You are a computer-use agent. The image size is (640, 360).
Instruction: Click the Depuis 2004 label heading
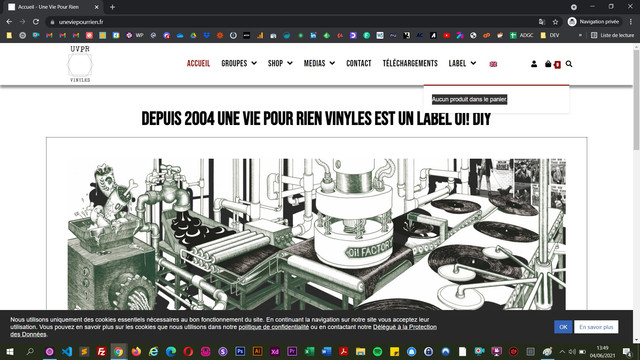pos(316,119)
